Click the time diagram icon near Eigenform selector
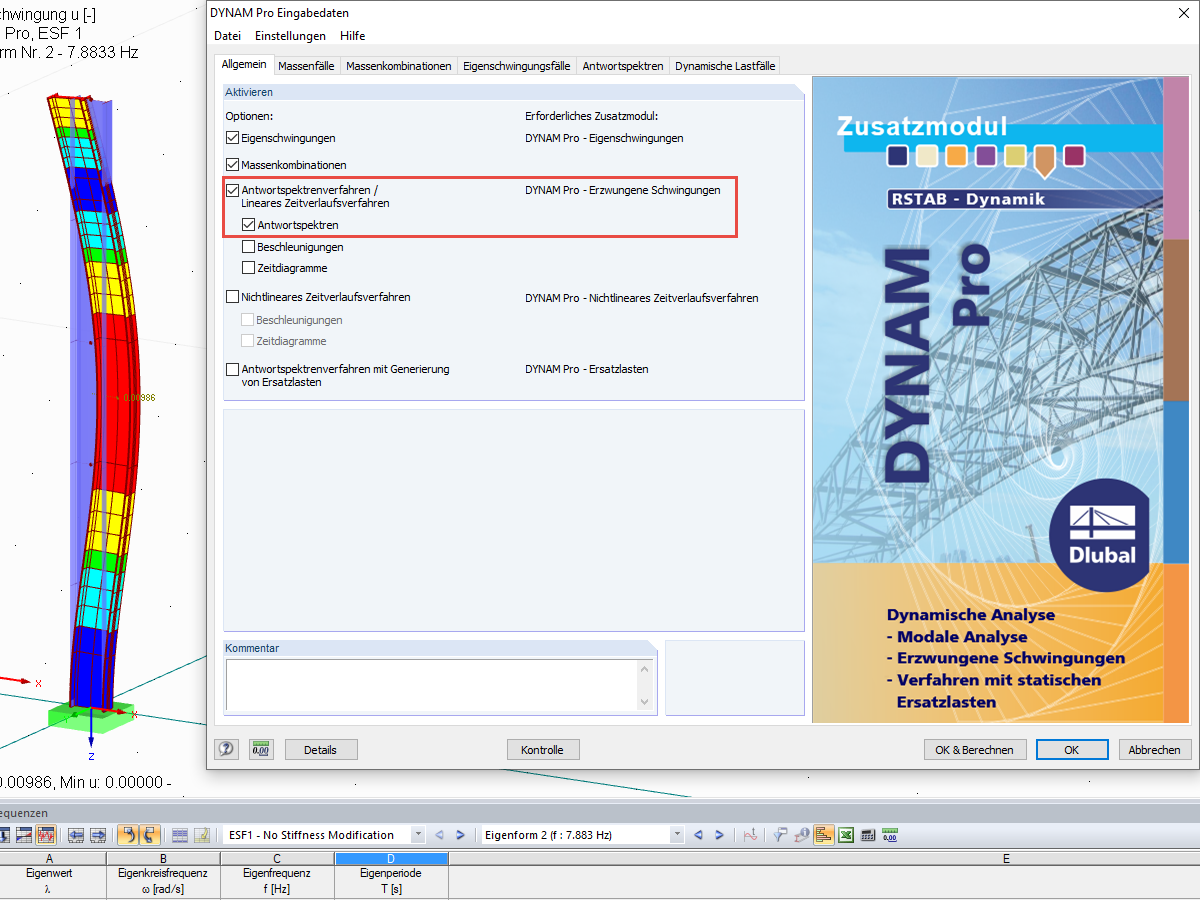 pos(750,835)
